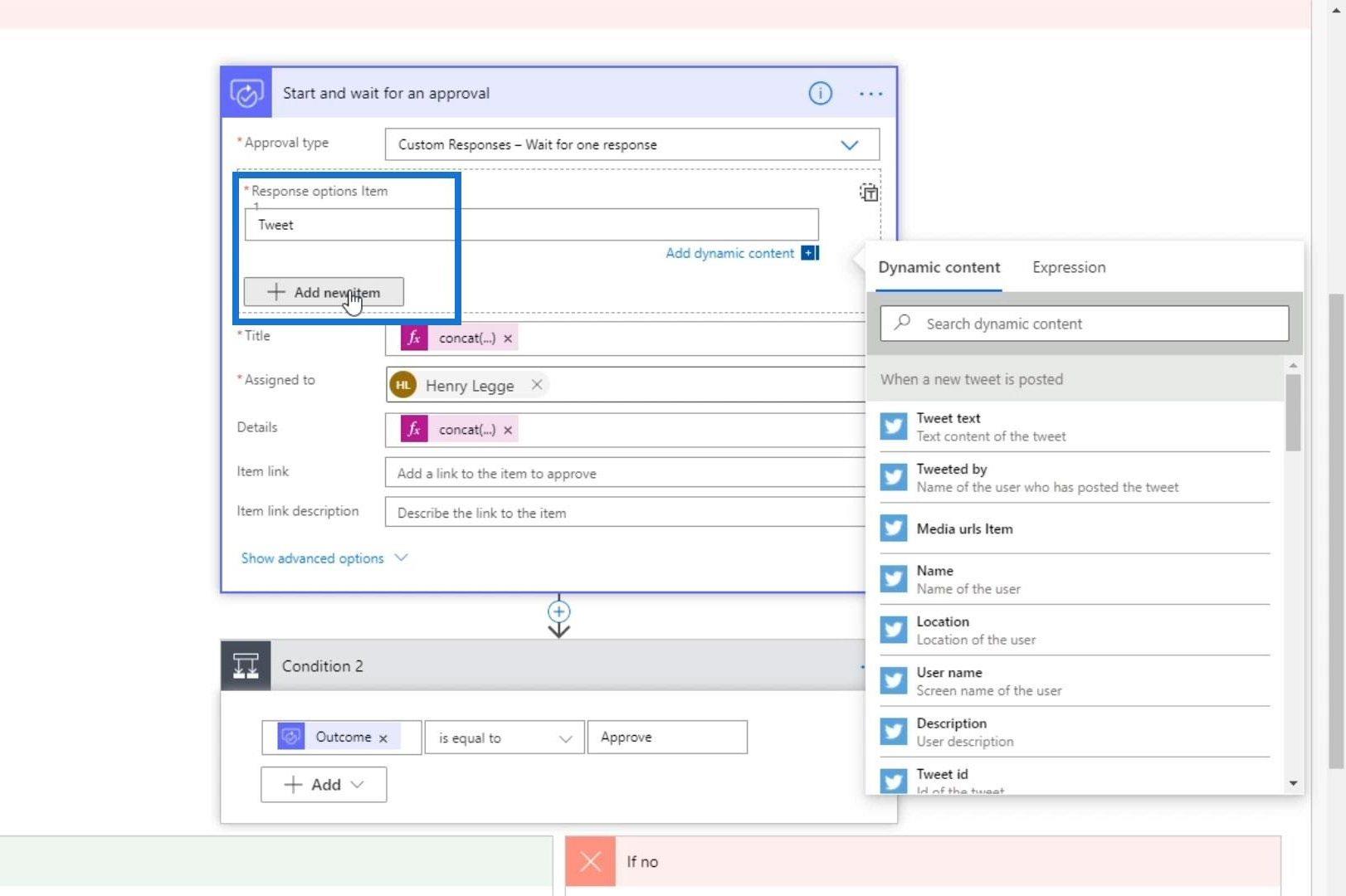Expand Show advanced options
This screenshot has height=896, width=1346.
coord(324,558)
